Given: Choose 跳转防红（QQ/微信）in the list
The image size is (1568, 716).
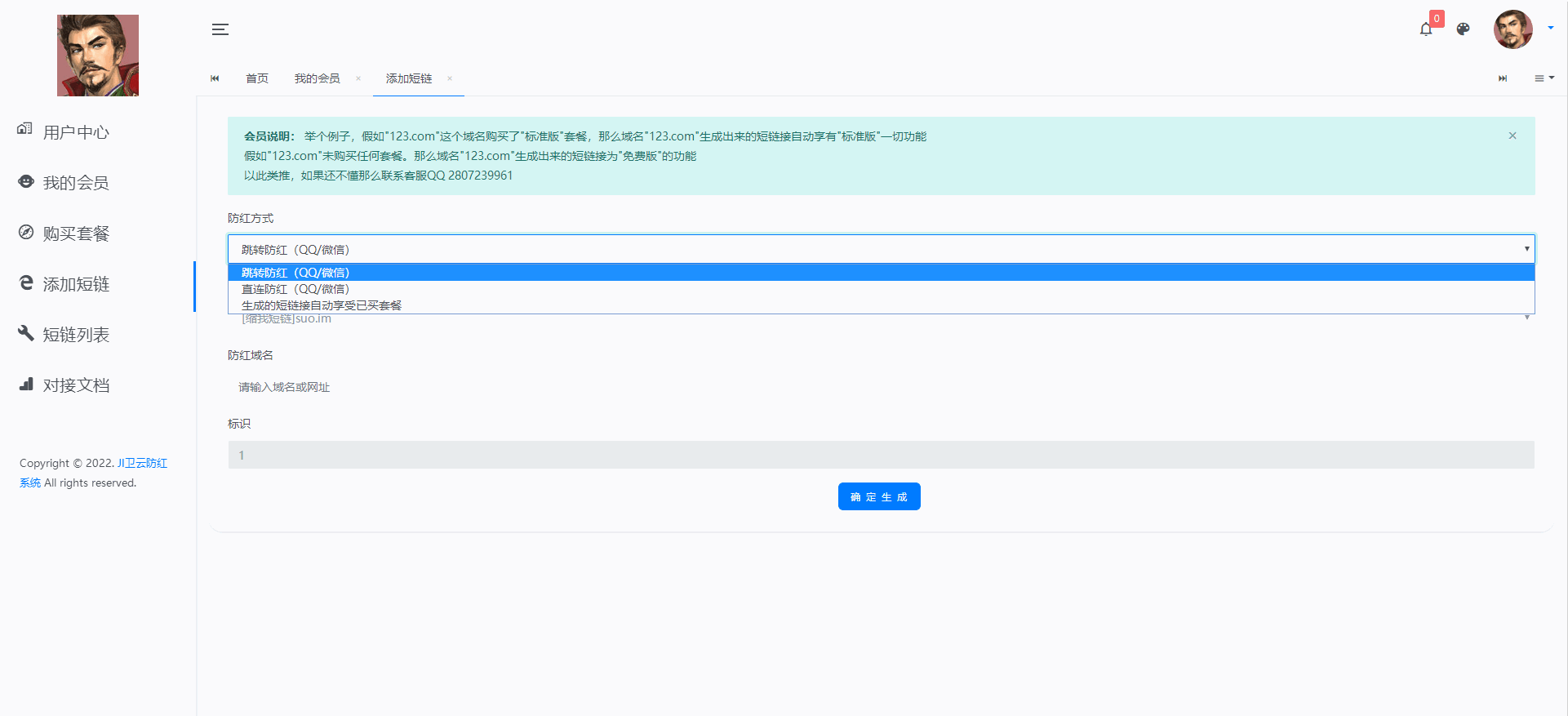Looking at the screenshot, I should click(x=295, y=273).
